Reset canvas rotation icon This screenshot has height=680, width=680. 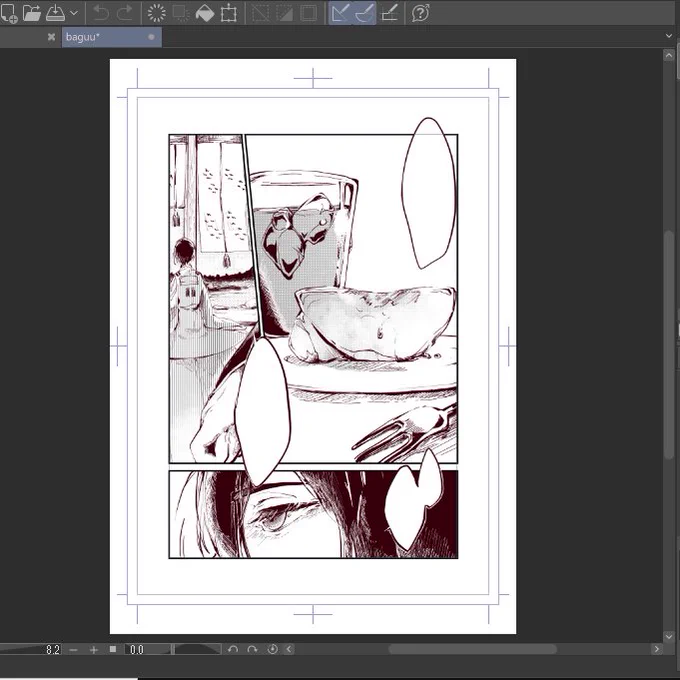point(272,649)
